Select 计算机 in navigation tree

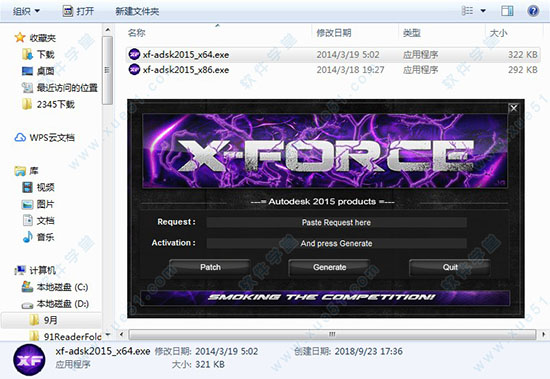point(35,270)
